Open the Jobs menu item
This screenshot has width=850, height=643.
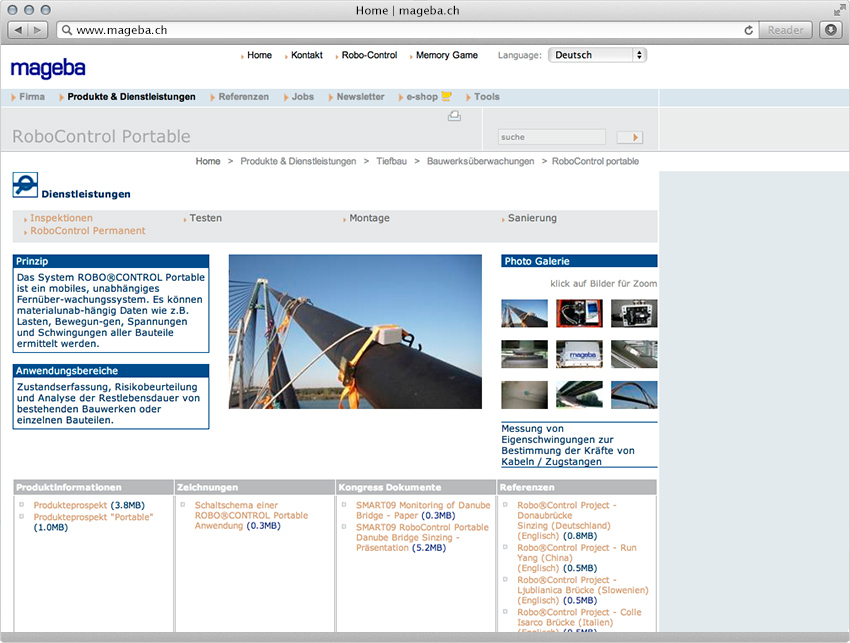pos(302,97)
